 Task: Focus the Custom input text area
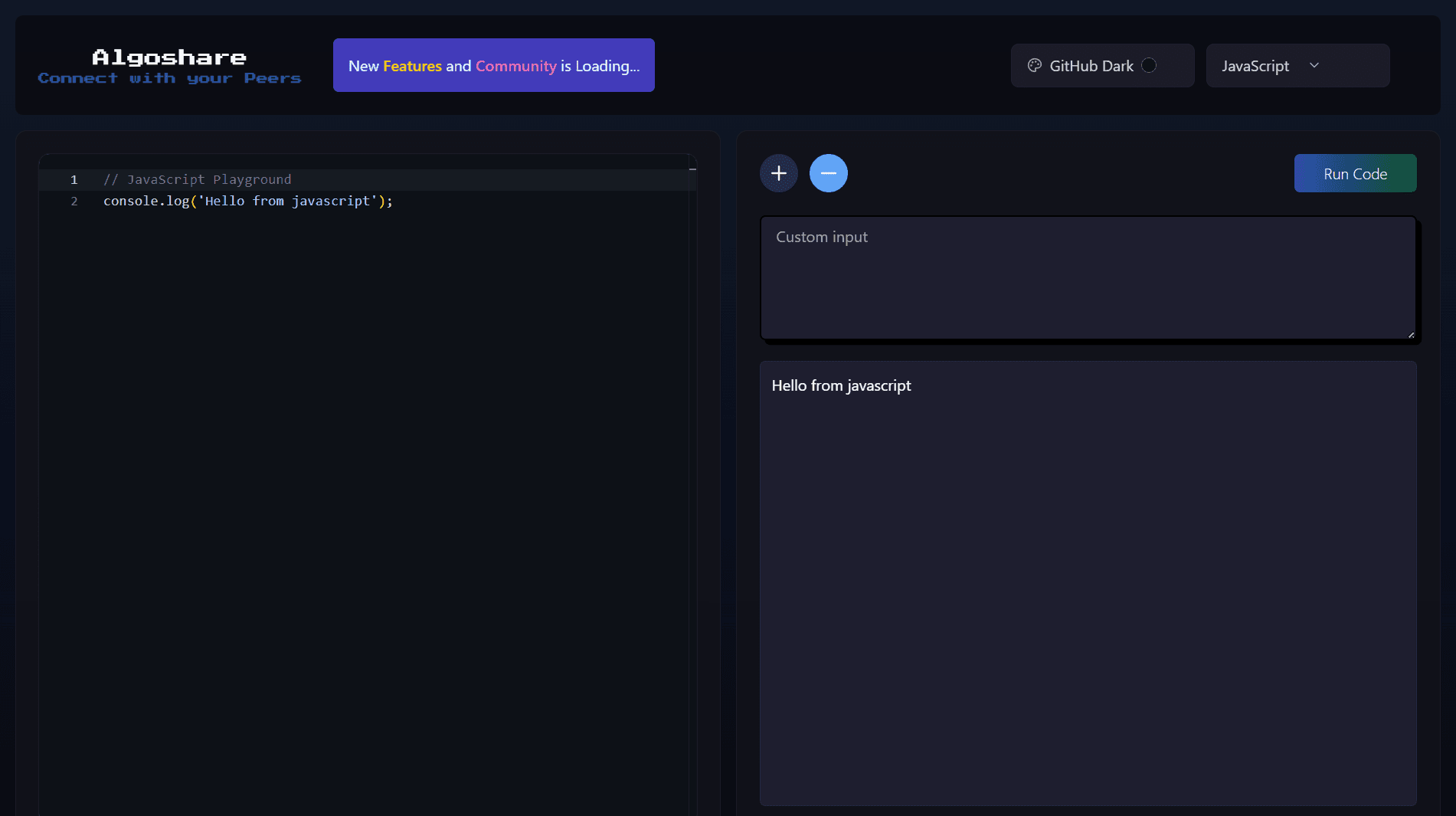coord(1088,278)
